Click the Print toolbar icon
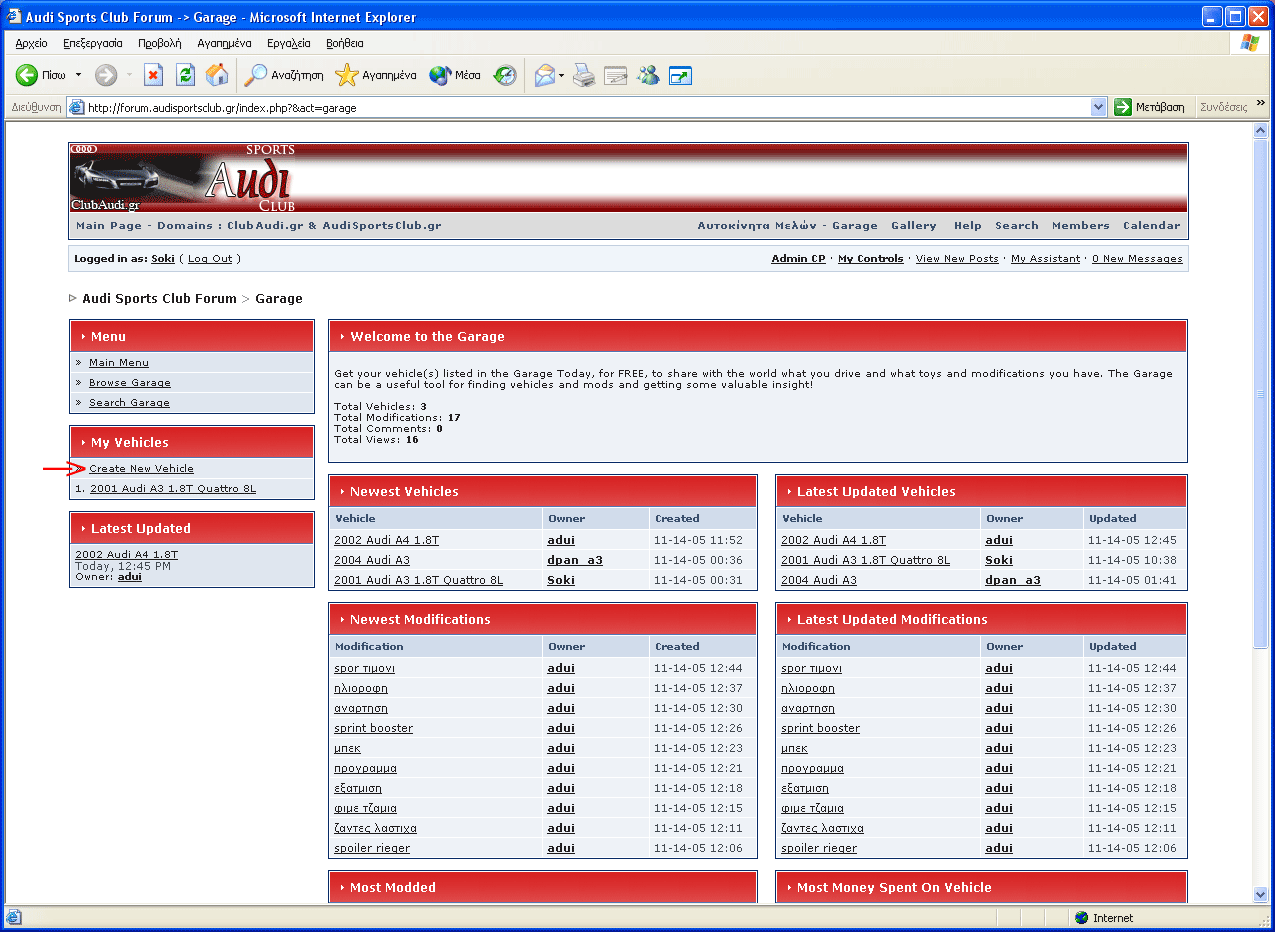The width and height of the screenshot is (1275, 932). click(x=584, y=76)
